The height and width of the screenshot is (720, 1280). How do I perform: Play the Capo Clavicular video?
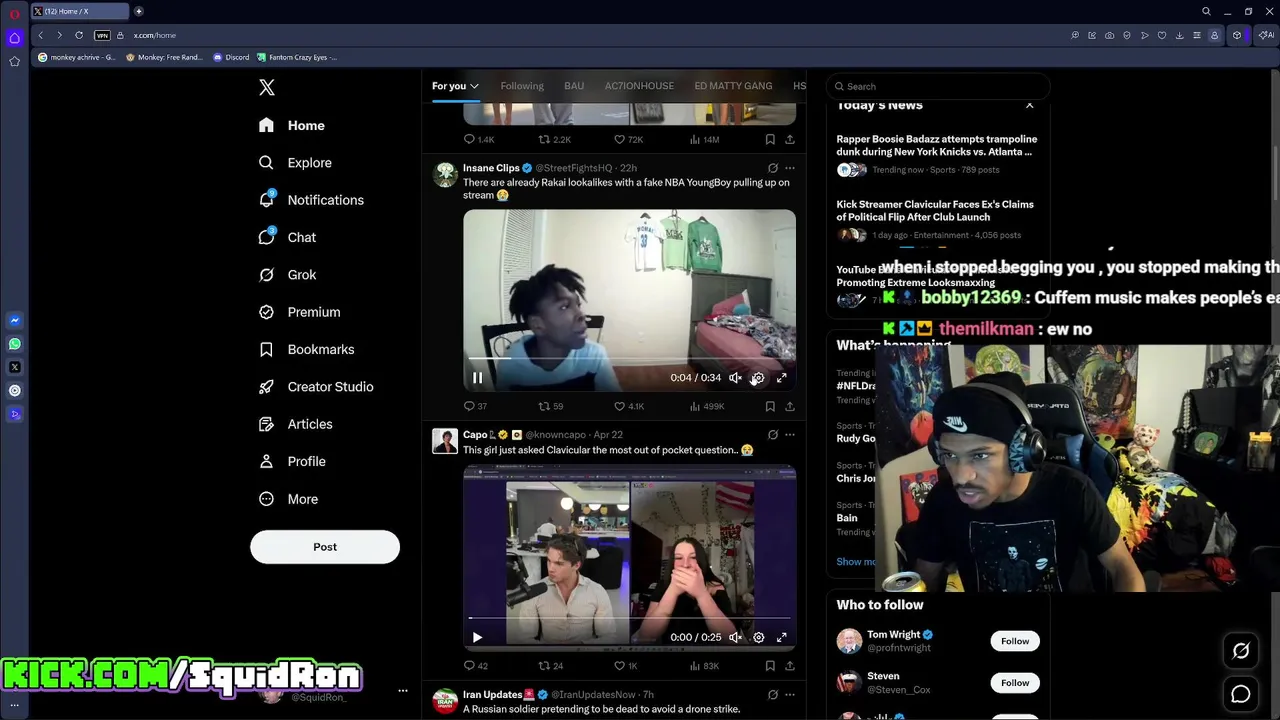click(x=477, y=638)
